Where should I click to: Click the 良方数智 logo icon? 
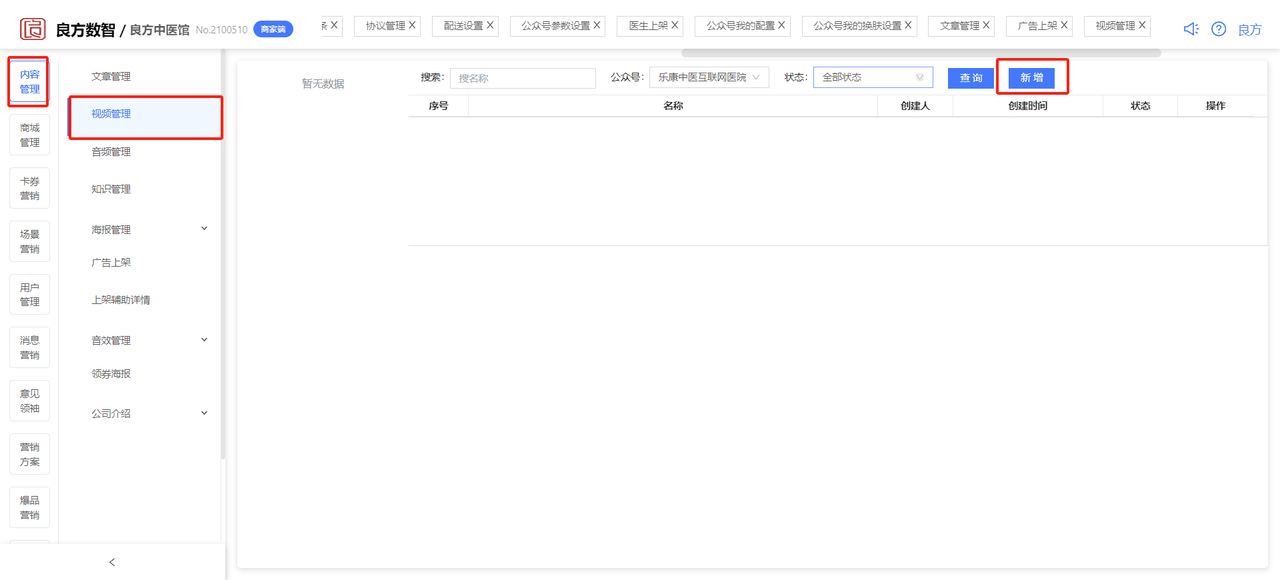[x=32, y=28]
